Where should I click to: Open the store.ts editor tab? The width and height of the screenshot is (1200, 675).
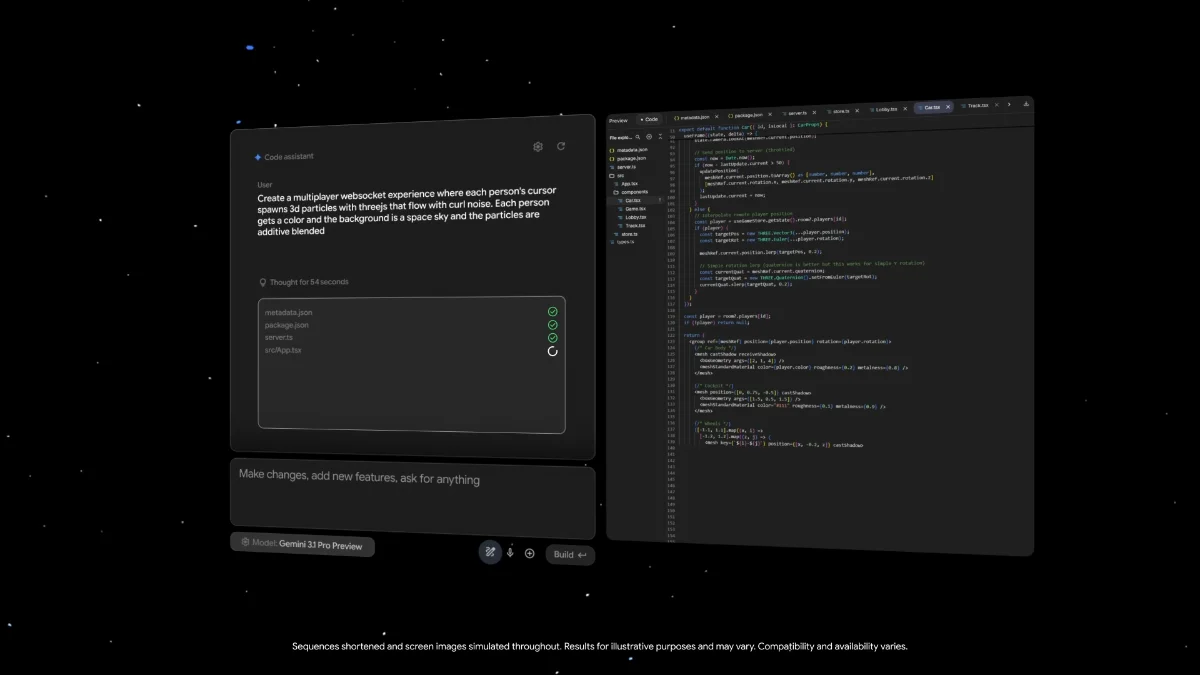point(838,111)
